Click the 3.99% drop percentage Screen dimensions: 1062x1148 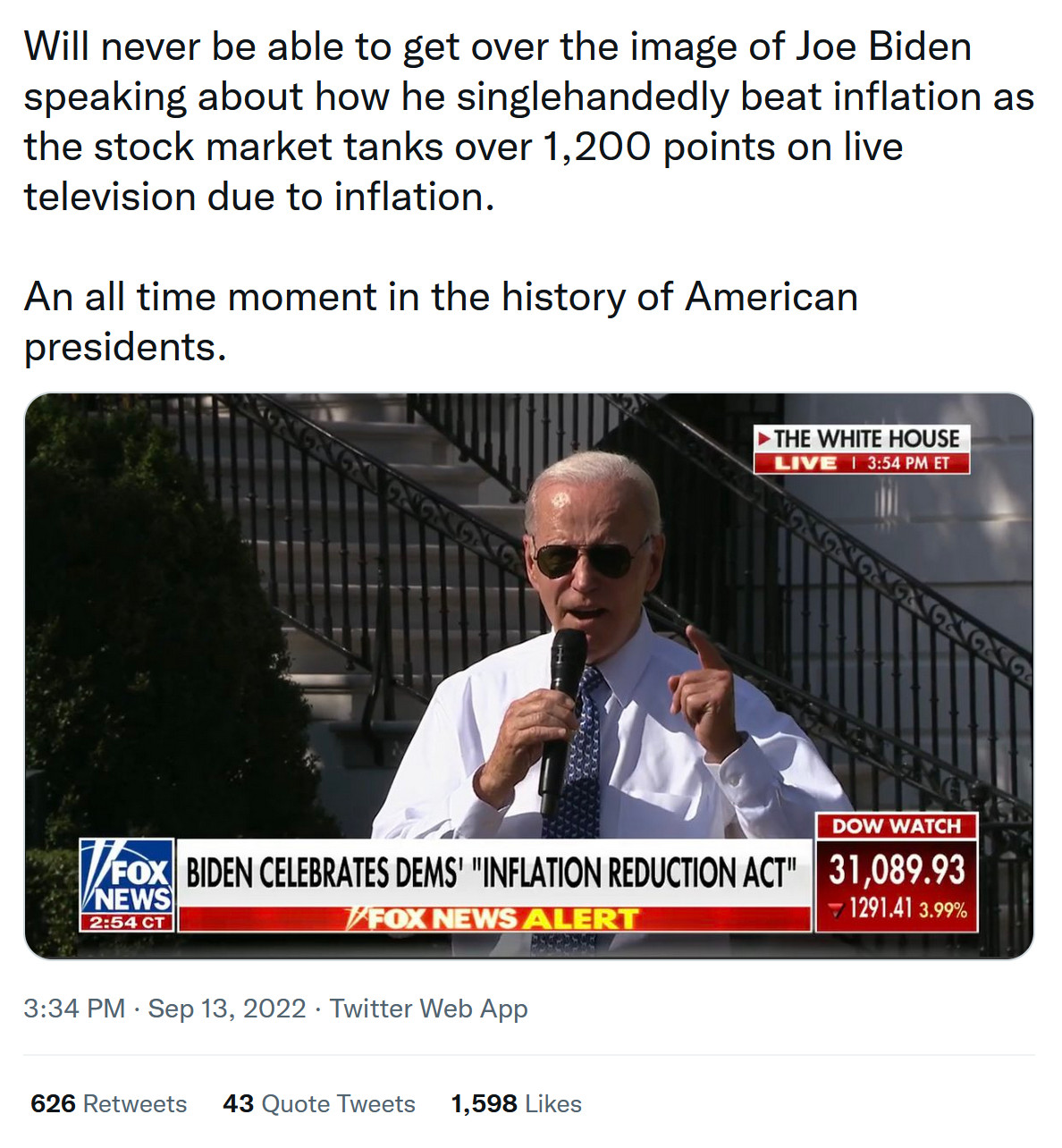pos(943,910)
